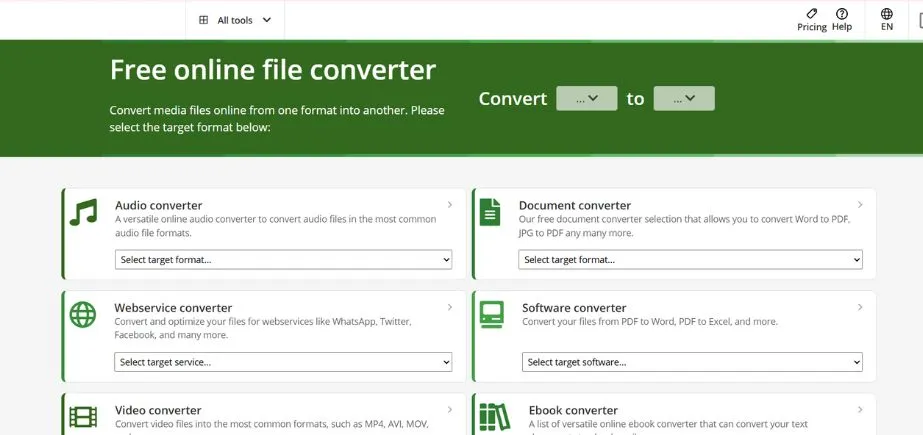Open the Software converter heading
Viewport: 923px width, 435px height.
(574, 308)
